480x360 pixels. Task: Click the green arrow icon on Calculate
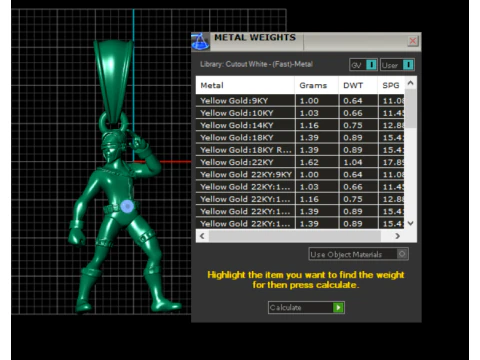click(338, 307)
